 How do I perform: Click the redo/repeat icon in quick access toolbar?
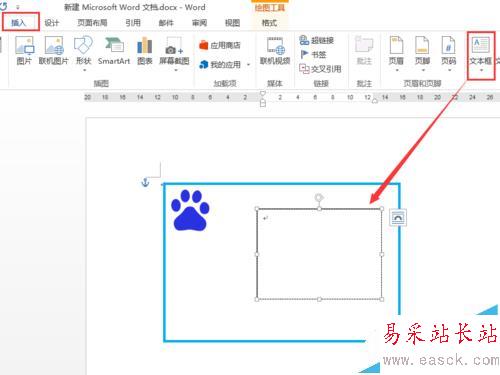[x=4, y=6]
